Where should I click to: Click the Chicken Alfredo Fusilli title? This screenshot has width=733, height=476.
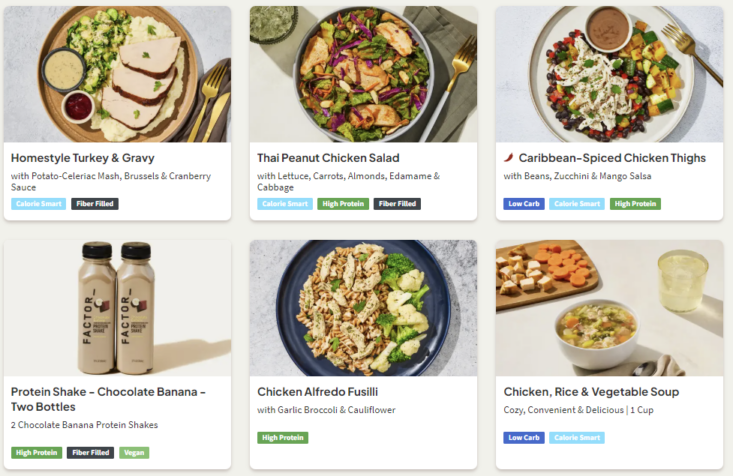[317, 392]
